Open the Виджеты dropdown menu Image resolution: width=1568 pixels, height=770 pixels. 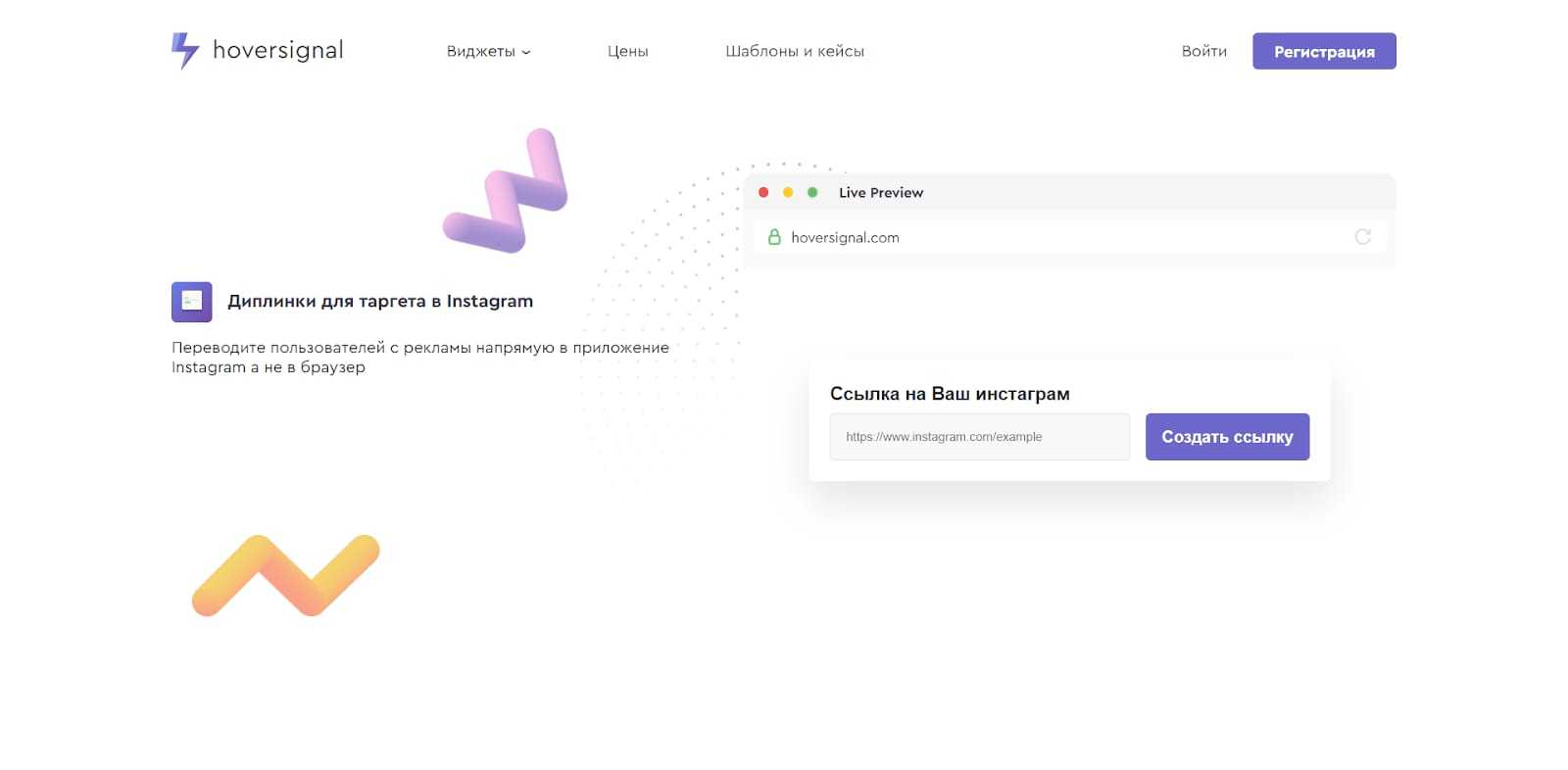tap(488, 52)
